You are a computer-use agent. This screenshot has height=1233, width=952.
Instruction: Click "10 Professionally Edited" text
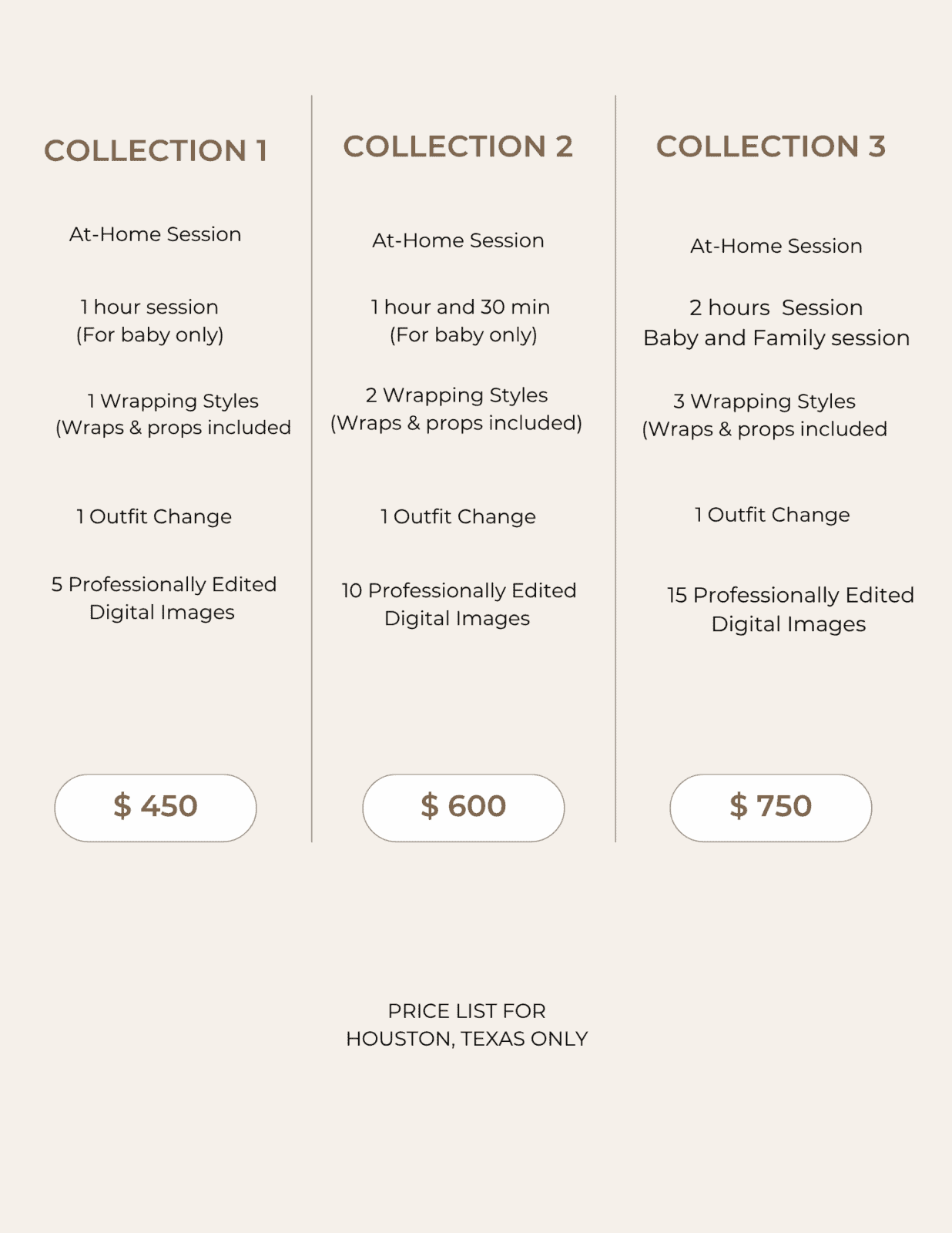[459, 590]
